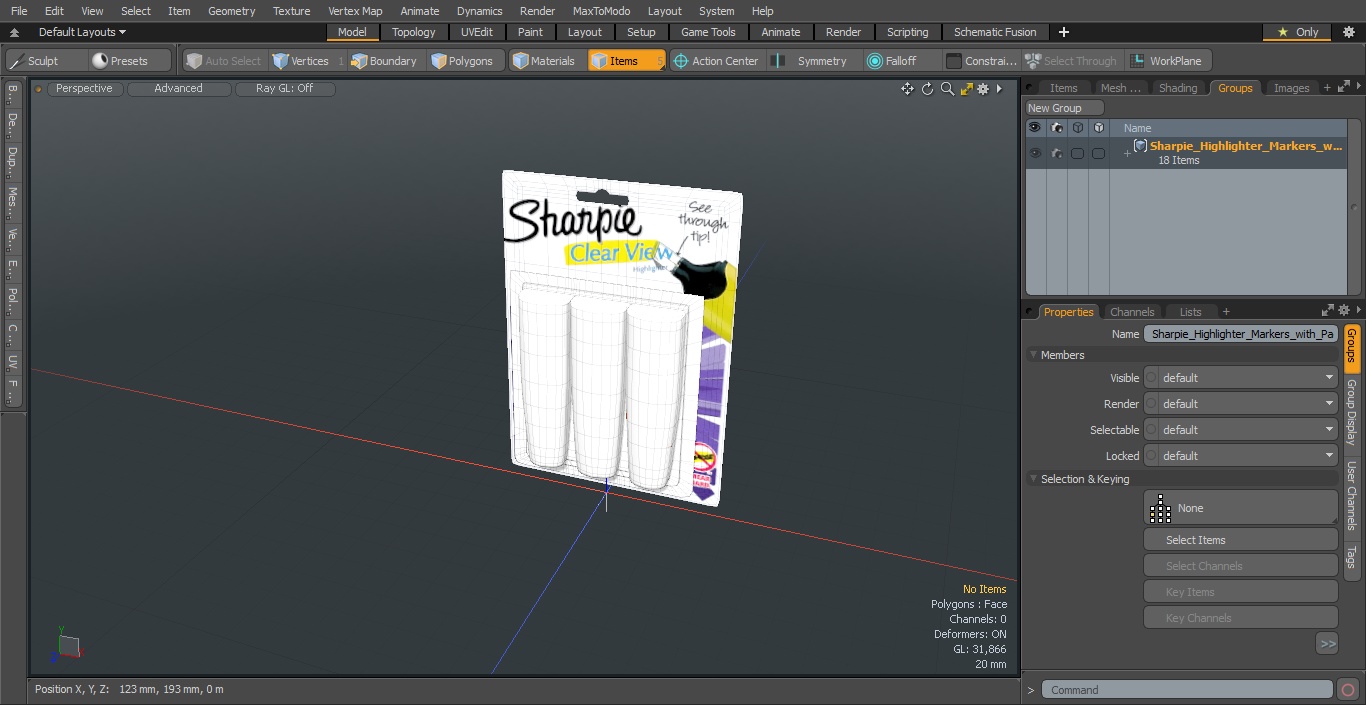Open viewport side arrow menu
Viewport: 1366px width, 705px height.
pyautogui.click(x=999, y=89)
